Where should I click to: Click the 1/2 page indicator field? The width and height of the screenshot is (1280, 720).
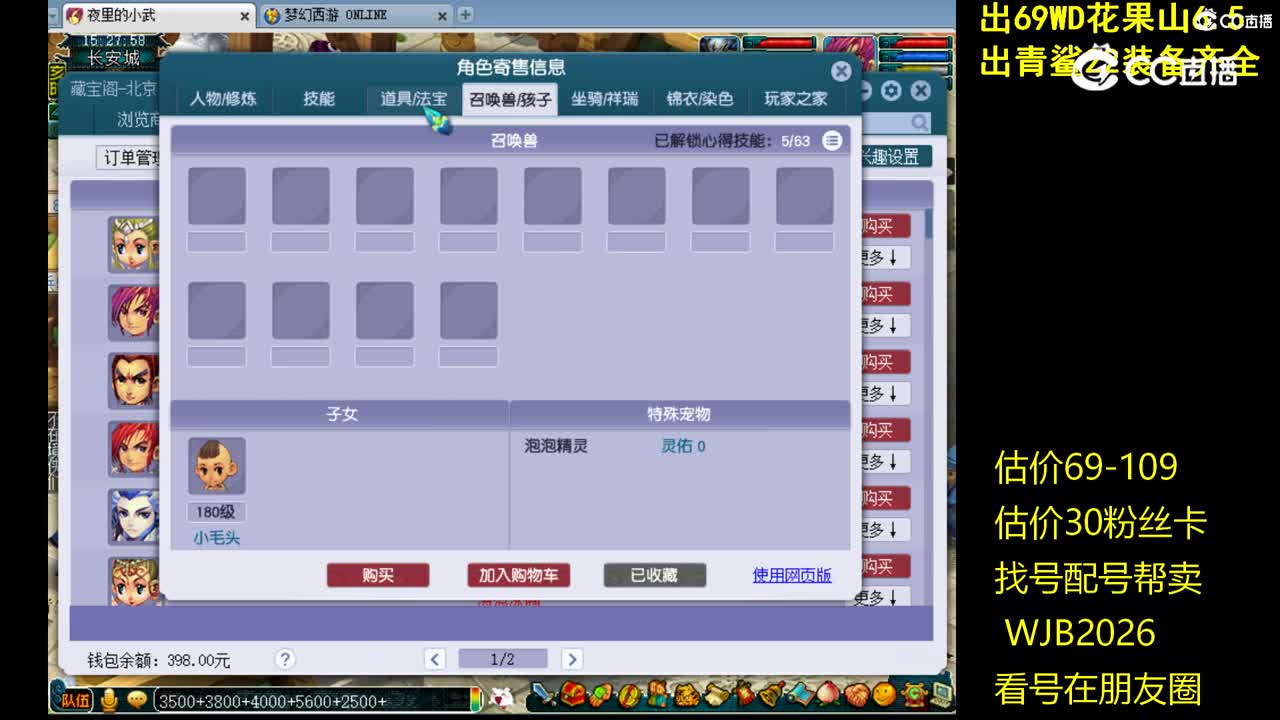tap(502, 659)
